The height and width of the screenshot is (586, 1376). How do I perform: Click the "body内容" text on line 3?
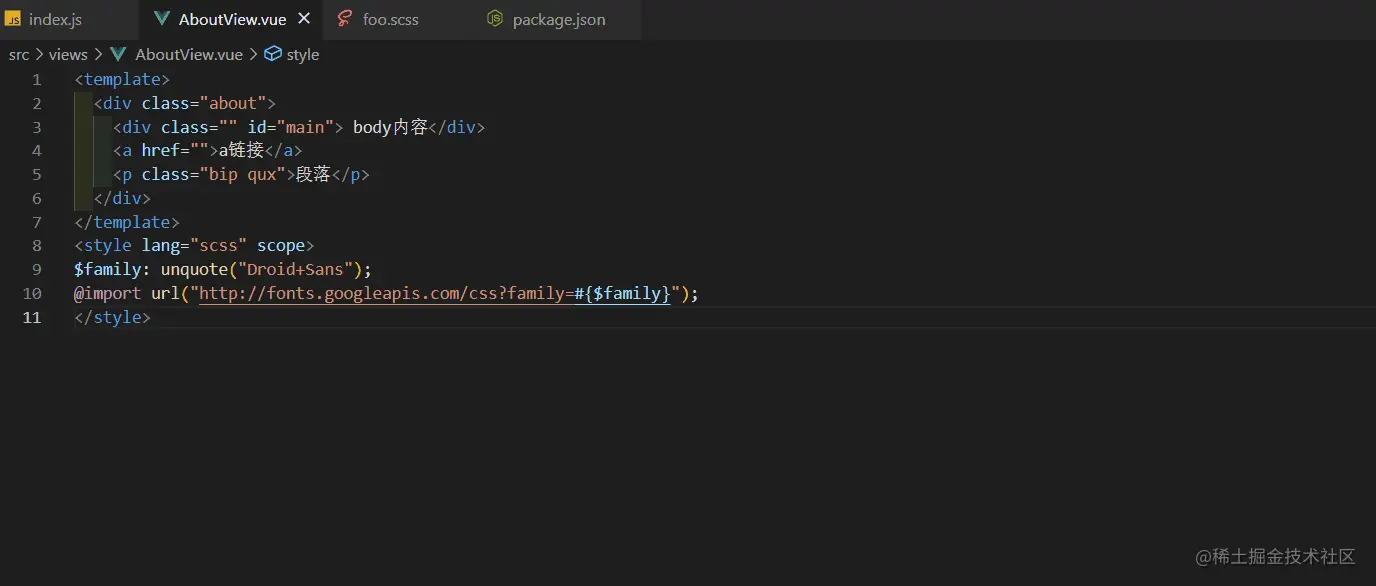pos(390,127)
